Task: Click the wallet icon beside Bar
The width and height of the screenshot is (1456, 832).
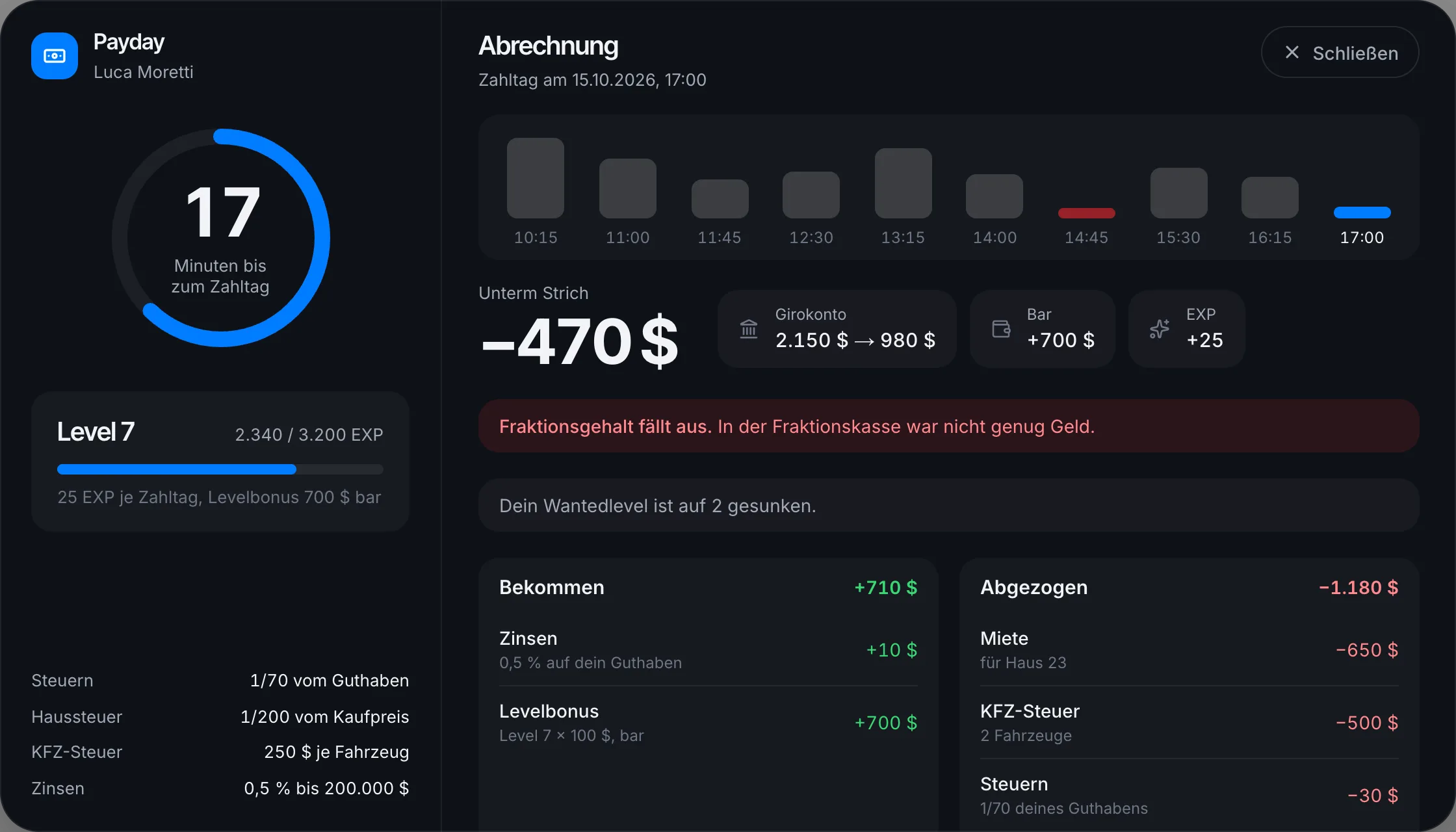Action: pos(1001,329)
